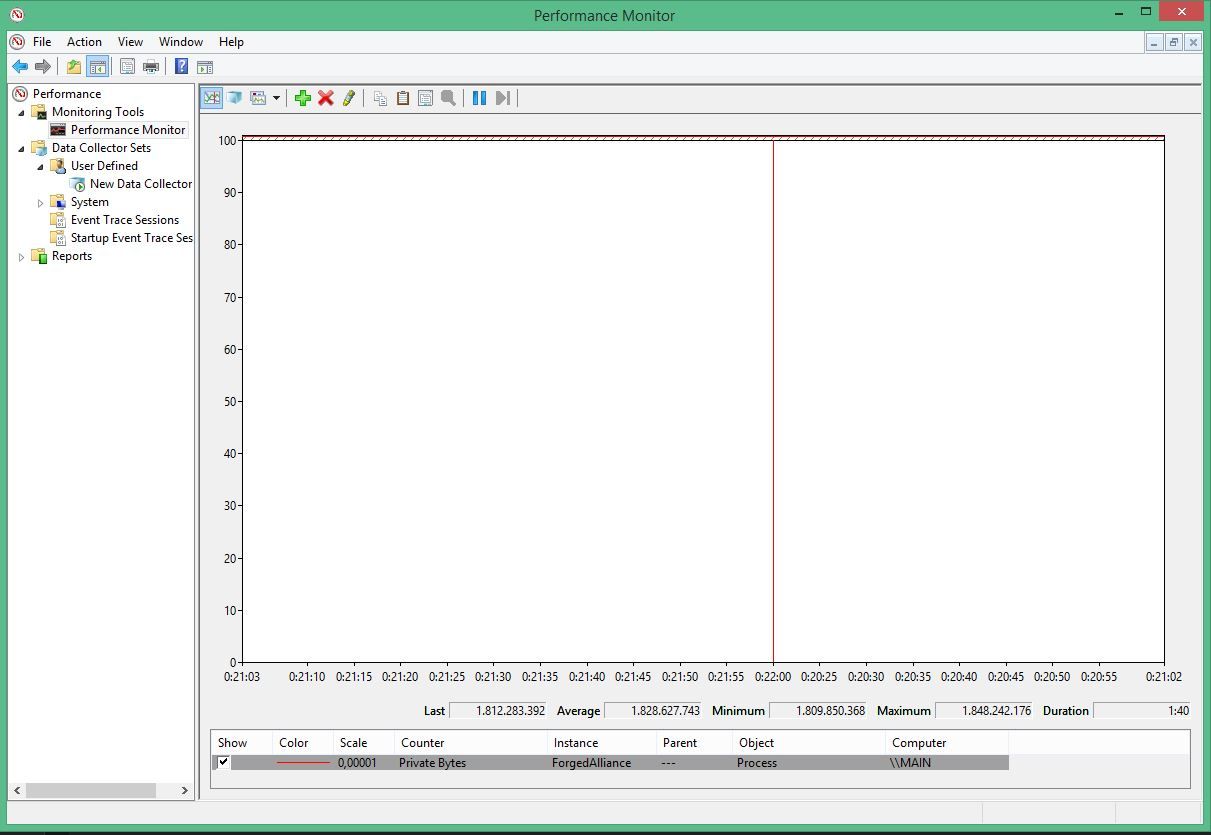
Task: Sort by the Computer column header
Action: [919, 743]
